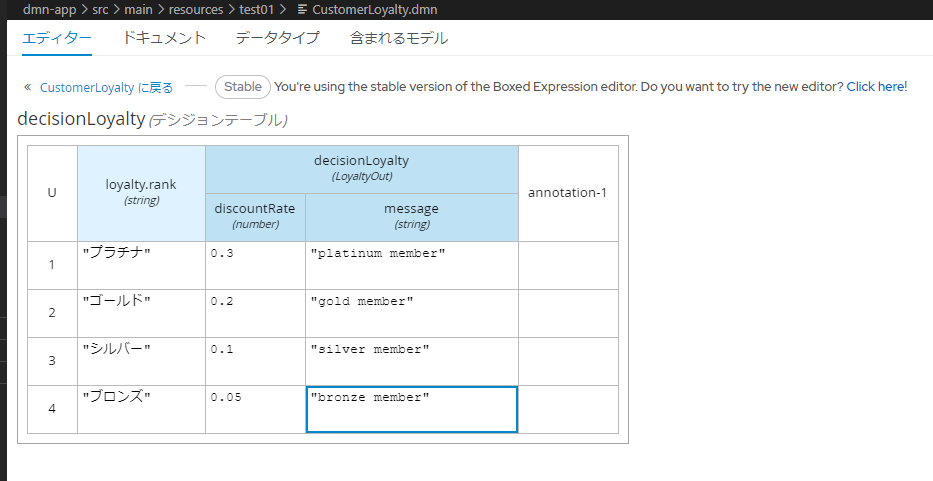Screen dimensions: 933x481
Task: Select the 含まれるモデル tab
Action: click(x=399, y=38)
